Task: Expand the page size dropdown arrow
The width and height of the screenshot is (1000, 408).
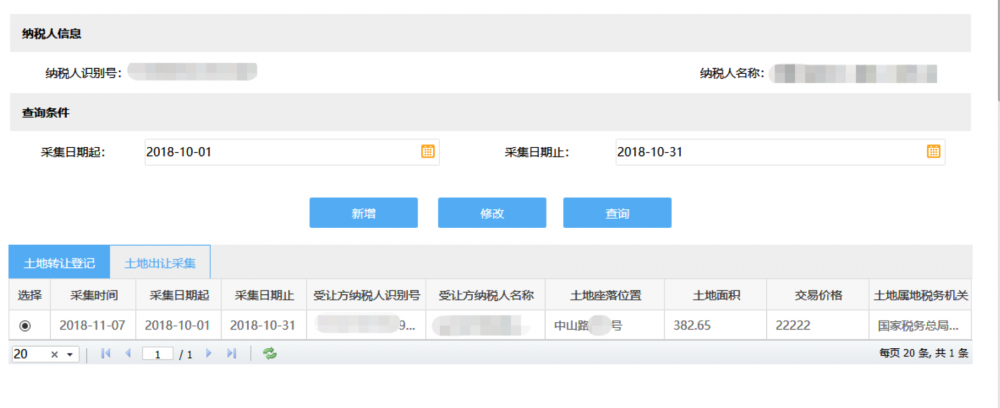Action: coord(70,355)
